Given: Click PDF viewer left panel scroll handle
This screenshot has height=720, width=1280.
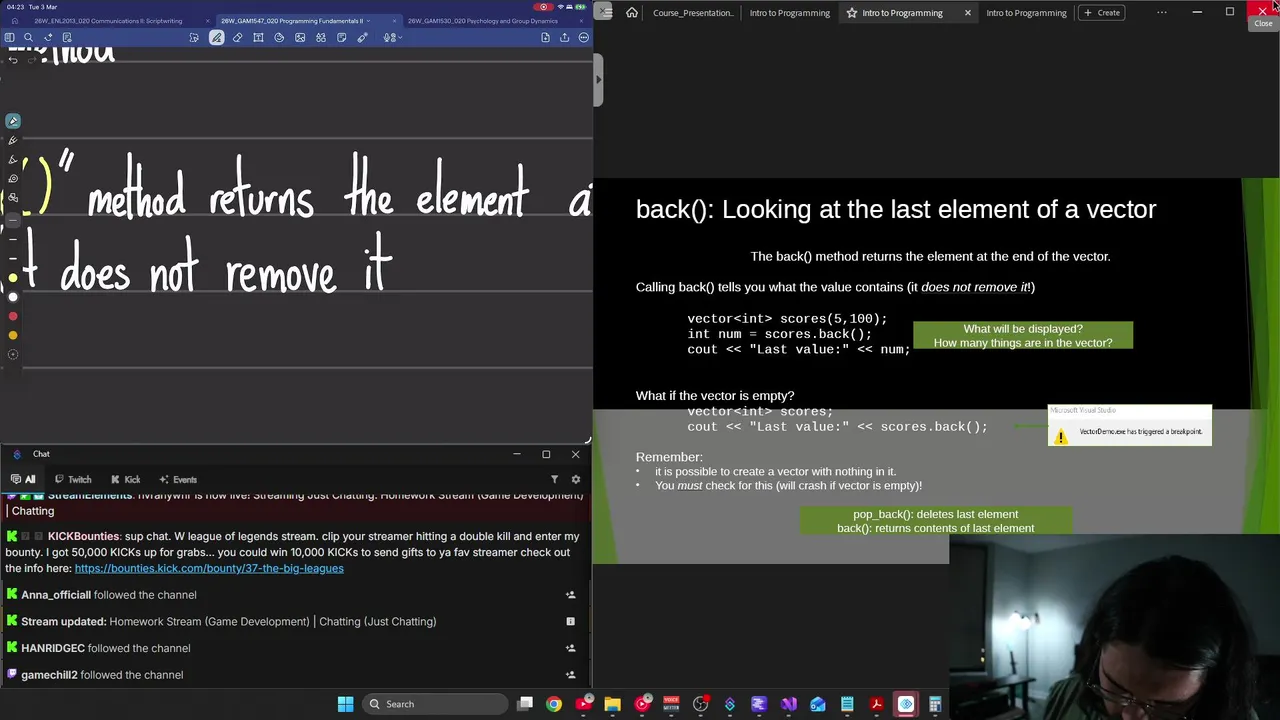Looking at the screenshot, I should [598, 80].
